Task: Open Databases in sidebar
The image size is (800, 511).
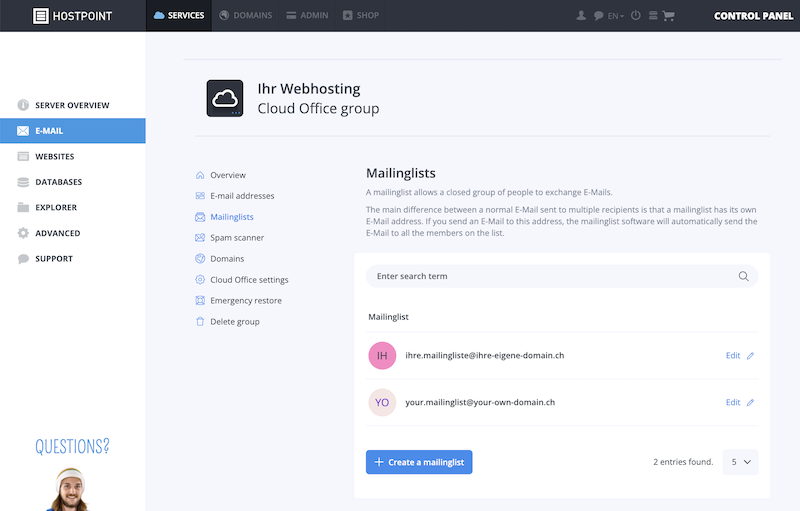Action: pyautogui.click(x=72, y=182)
